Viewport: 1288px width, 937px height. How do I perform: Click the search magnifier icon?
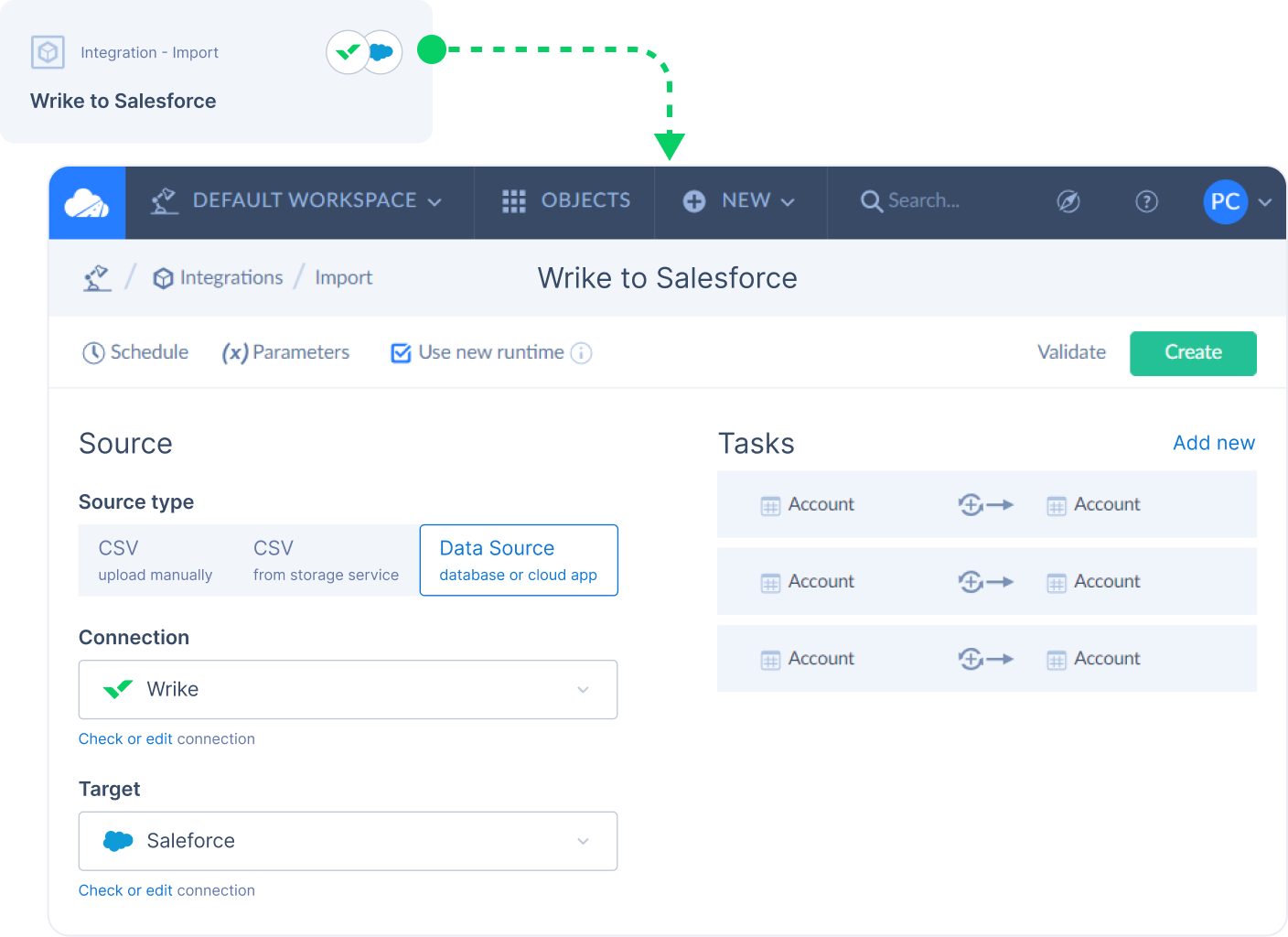(x=872, y=201)
